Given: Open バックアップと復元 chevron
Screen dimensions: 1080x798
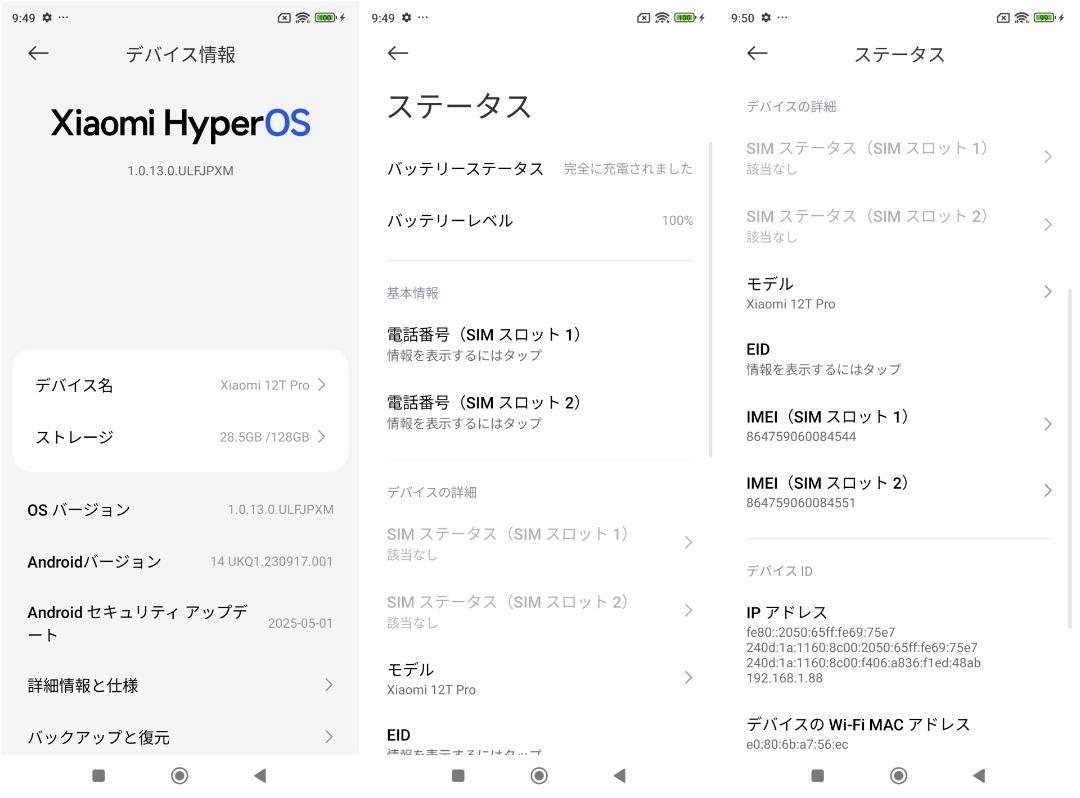Looking at the screenshot, I should (x=329, y=737).
